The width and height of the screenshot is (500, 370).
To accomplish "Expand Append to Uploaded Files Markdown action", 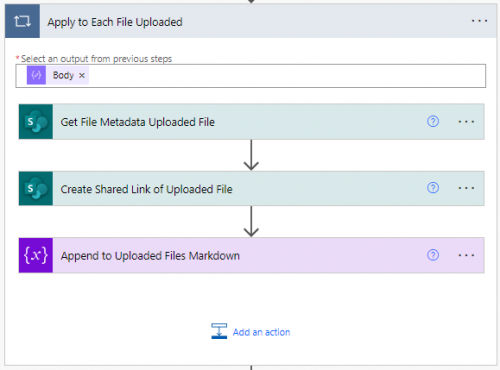I will (x=251, y=255).
